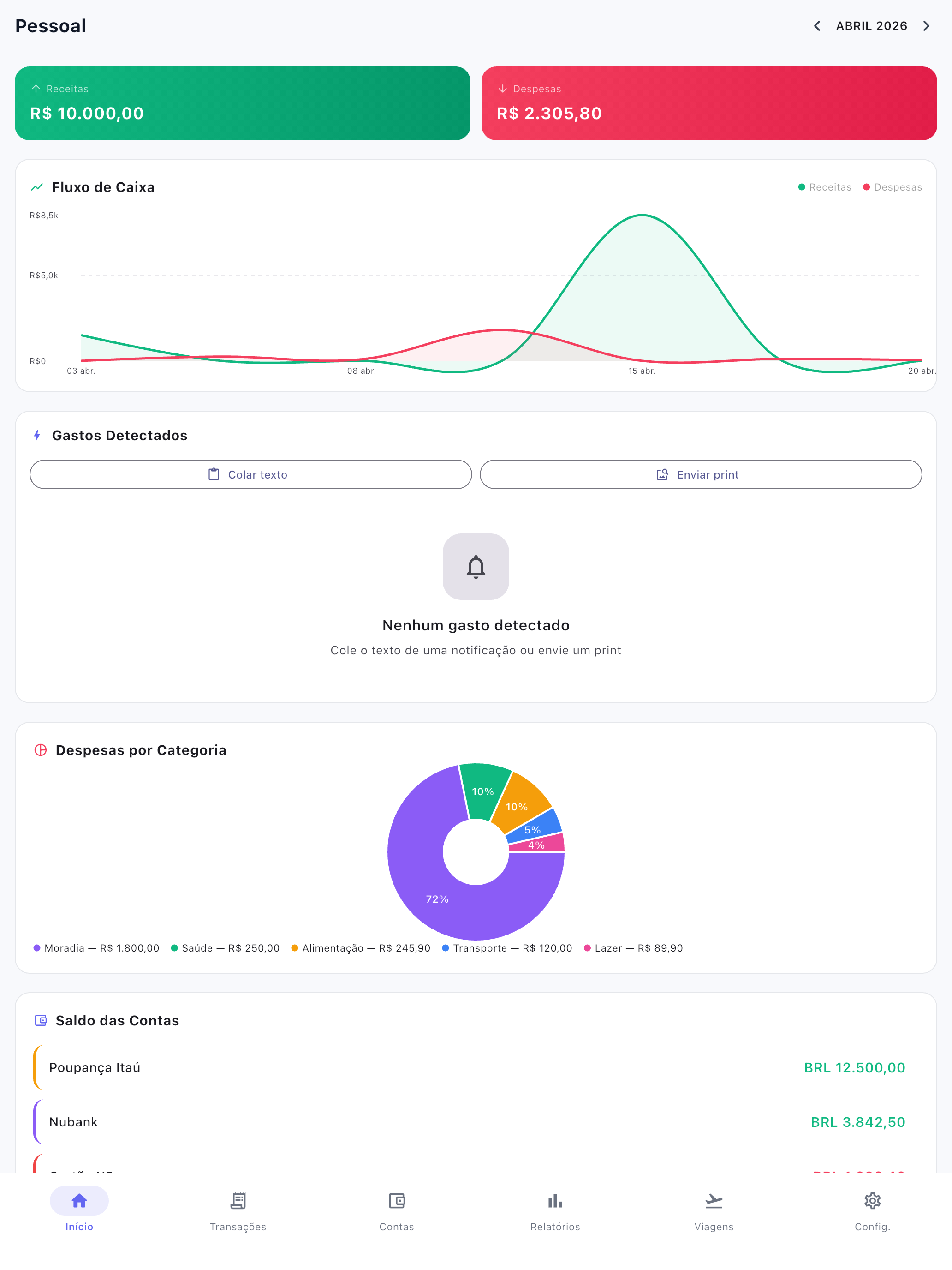952x1270 pixels.
Task: Open the Receitas summary card
Action: 242,103
